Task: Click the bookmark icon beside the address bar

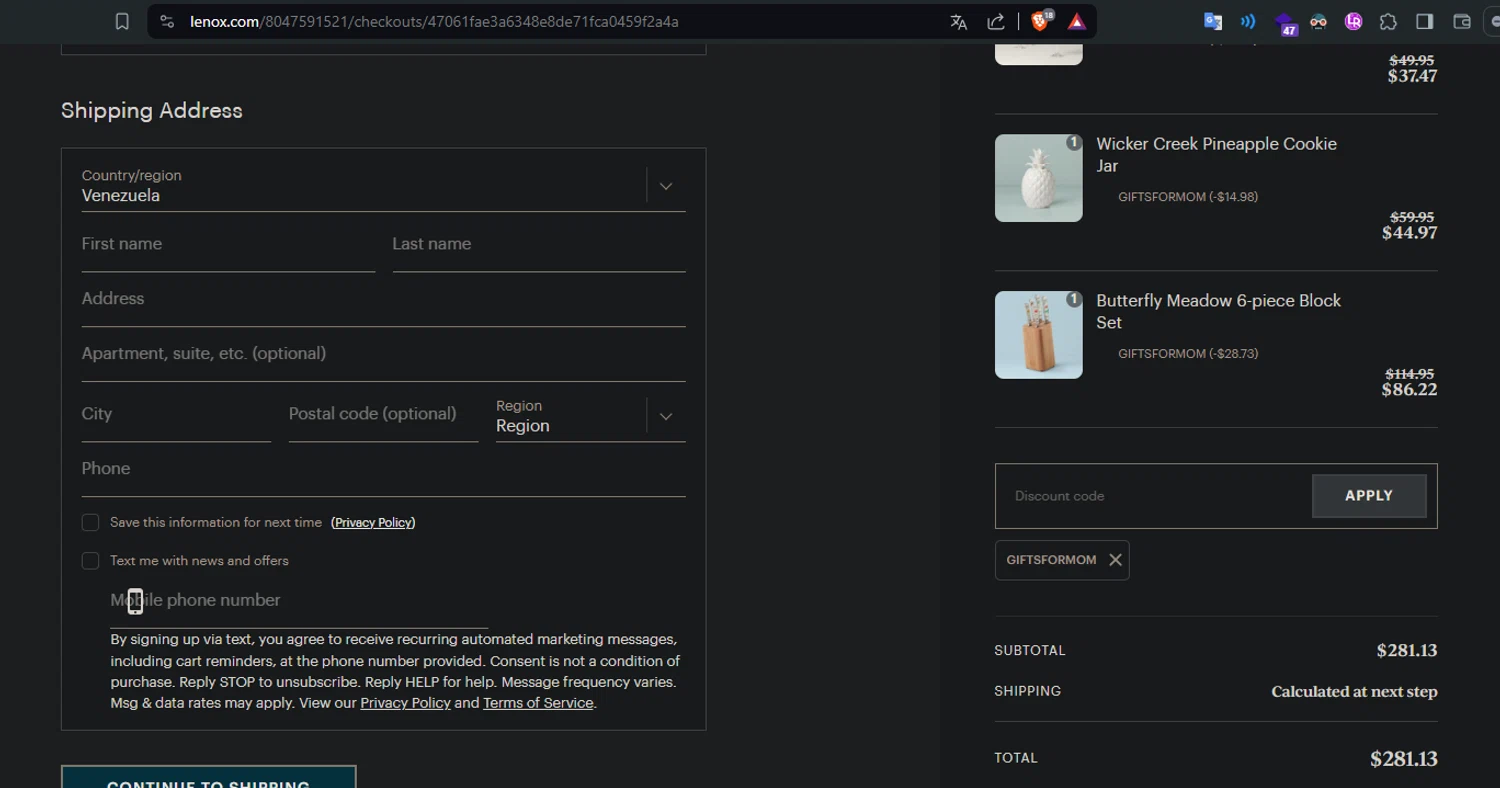Action: [x=122, y=21]
